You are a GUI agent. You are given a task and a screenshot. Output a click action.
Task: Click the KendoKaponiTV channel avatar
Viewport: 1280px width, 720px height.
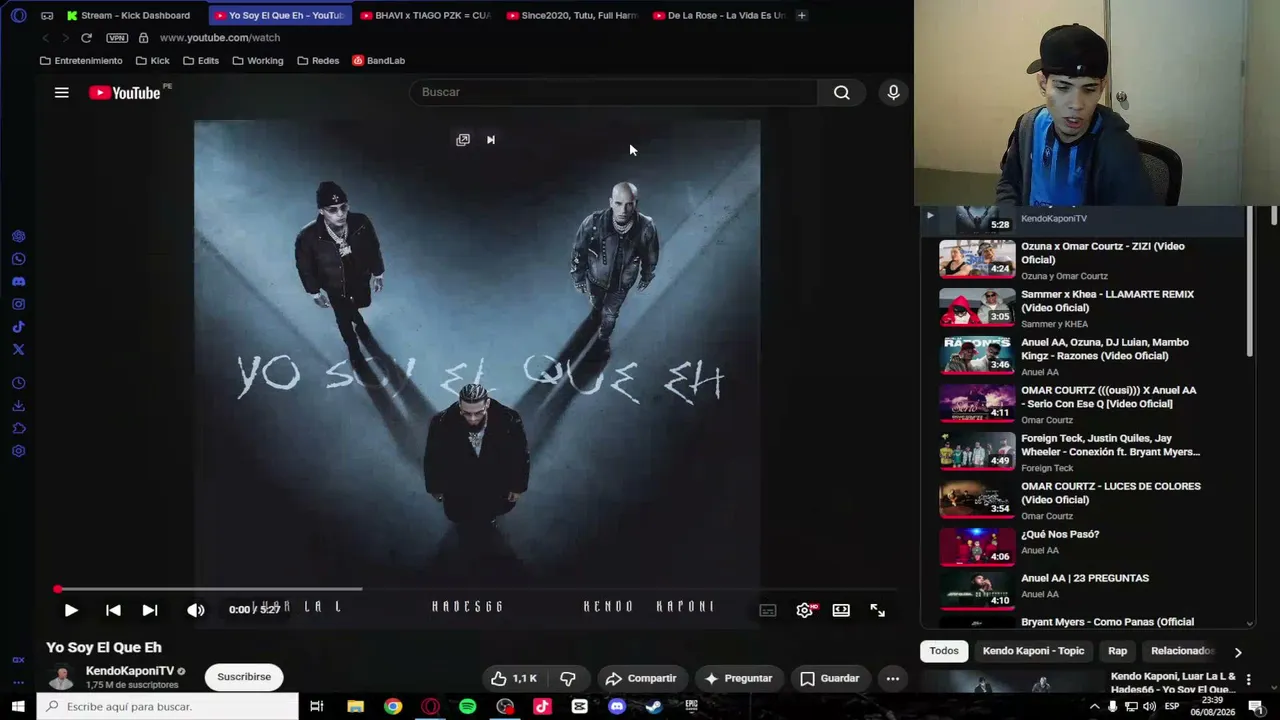click(x=61, y=677)
